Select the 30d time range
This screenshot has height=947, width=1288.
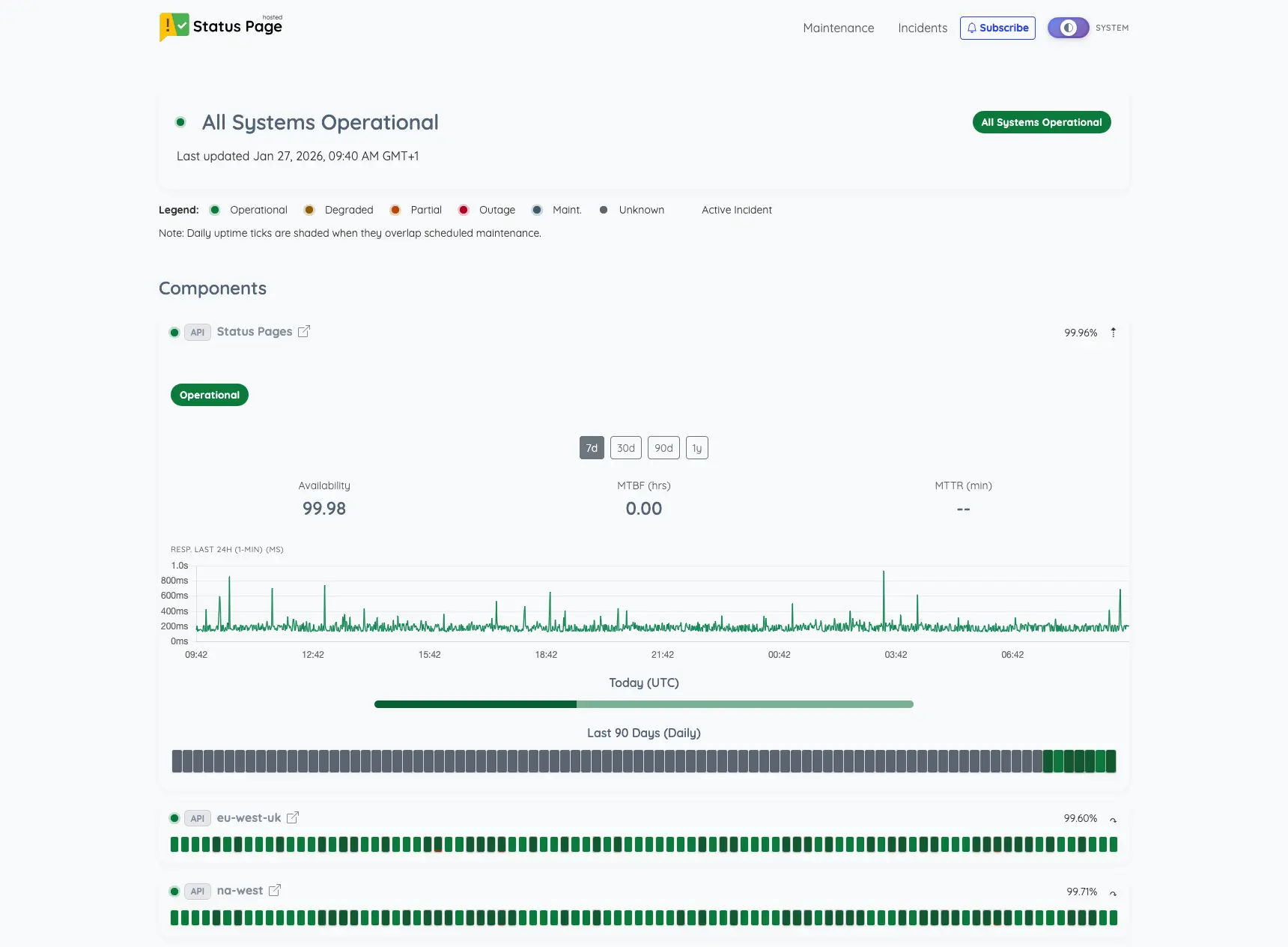coord(625,448)
